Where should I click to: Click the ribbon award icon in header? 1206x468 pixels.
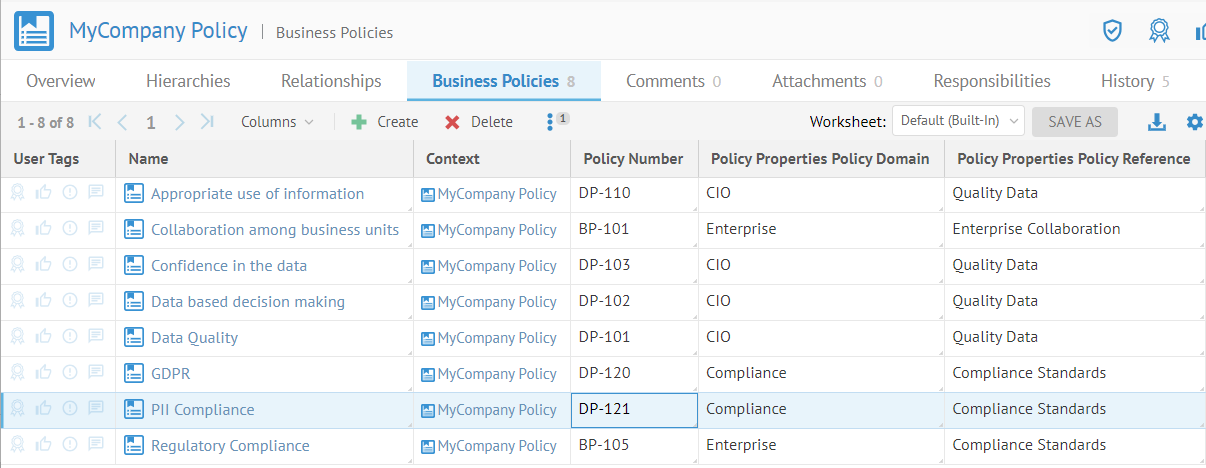[x=1159, y=31]
